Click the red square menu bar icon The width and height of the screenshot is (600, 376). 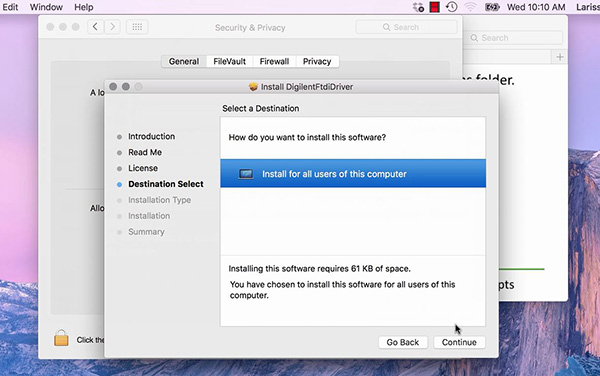(x=435, y=7)
